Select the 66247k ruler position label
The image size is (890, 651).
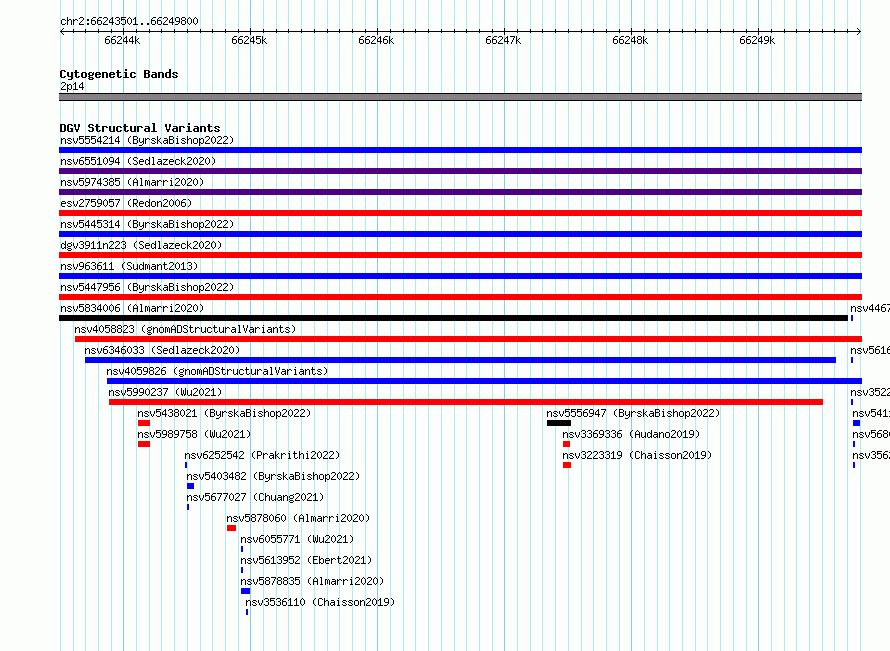click(x=503, y=40)
